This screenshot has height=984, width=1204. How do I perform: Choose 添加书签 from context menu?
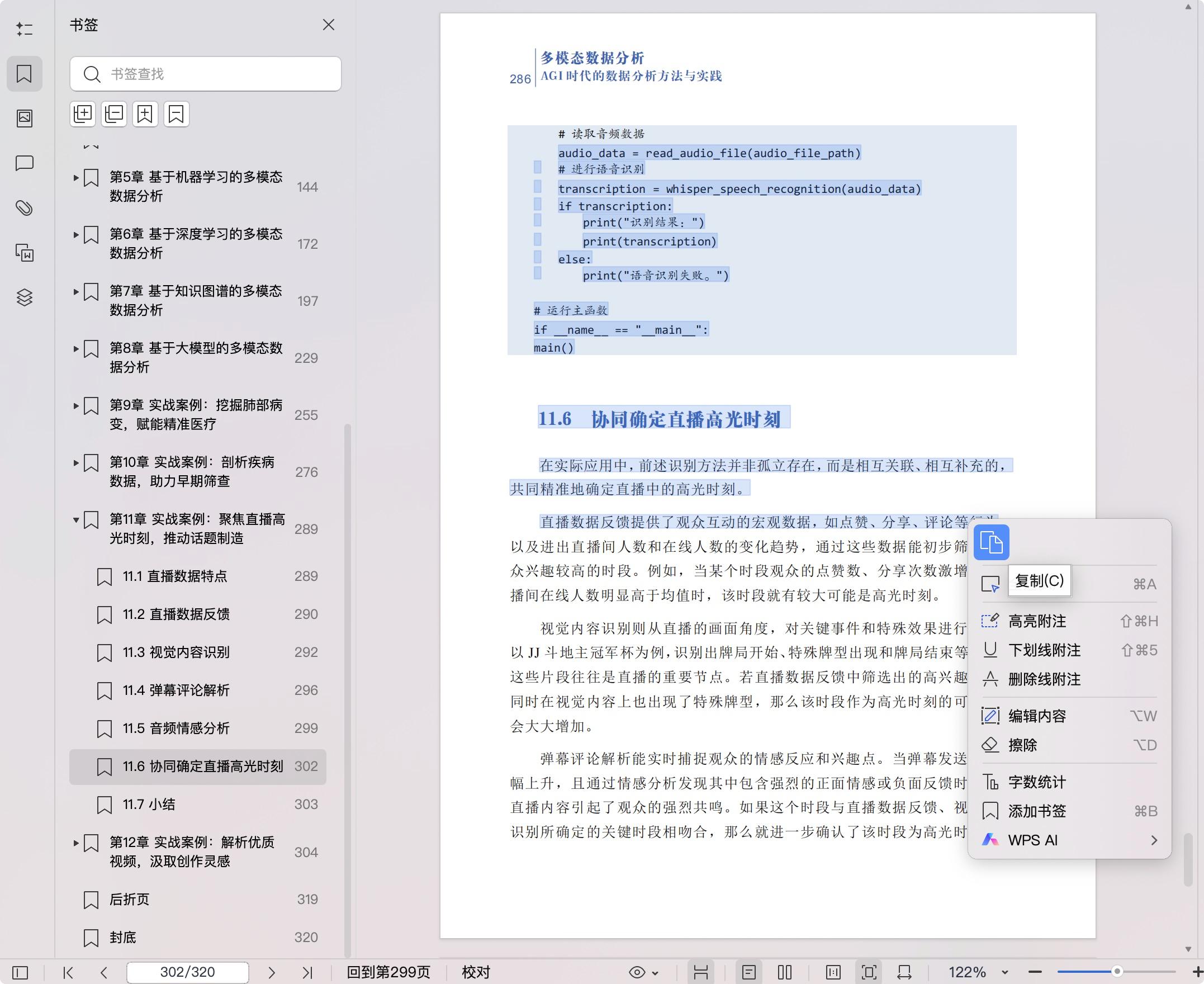1069,811
